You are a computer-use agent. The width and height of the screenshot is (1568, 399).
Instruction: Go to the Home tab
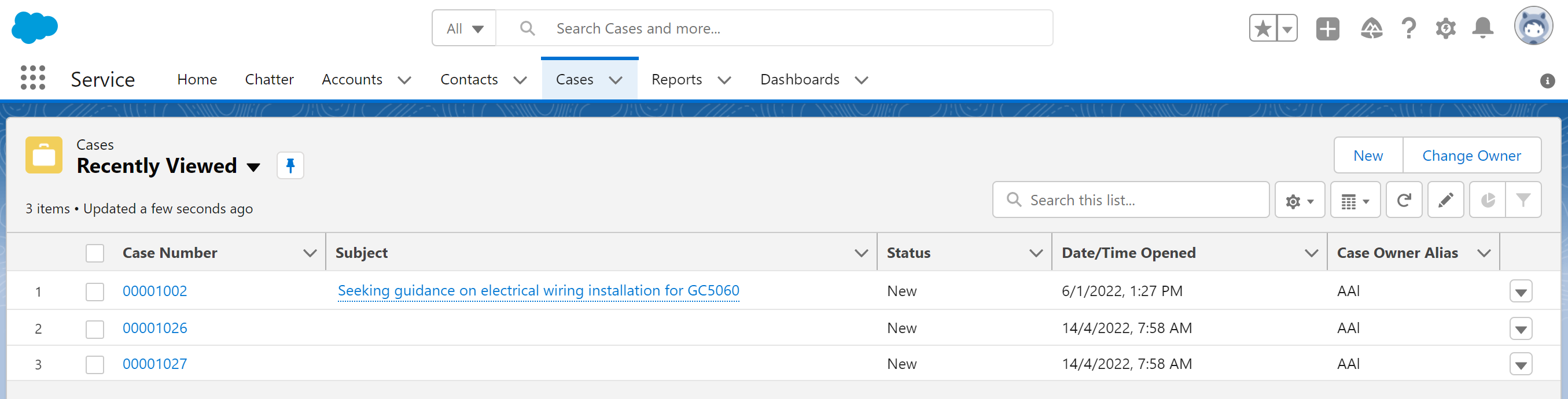point(197,79)
